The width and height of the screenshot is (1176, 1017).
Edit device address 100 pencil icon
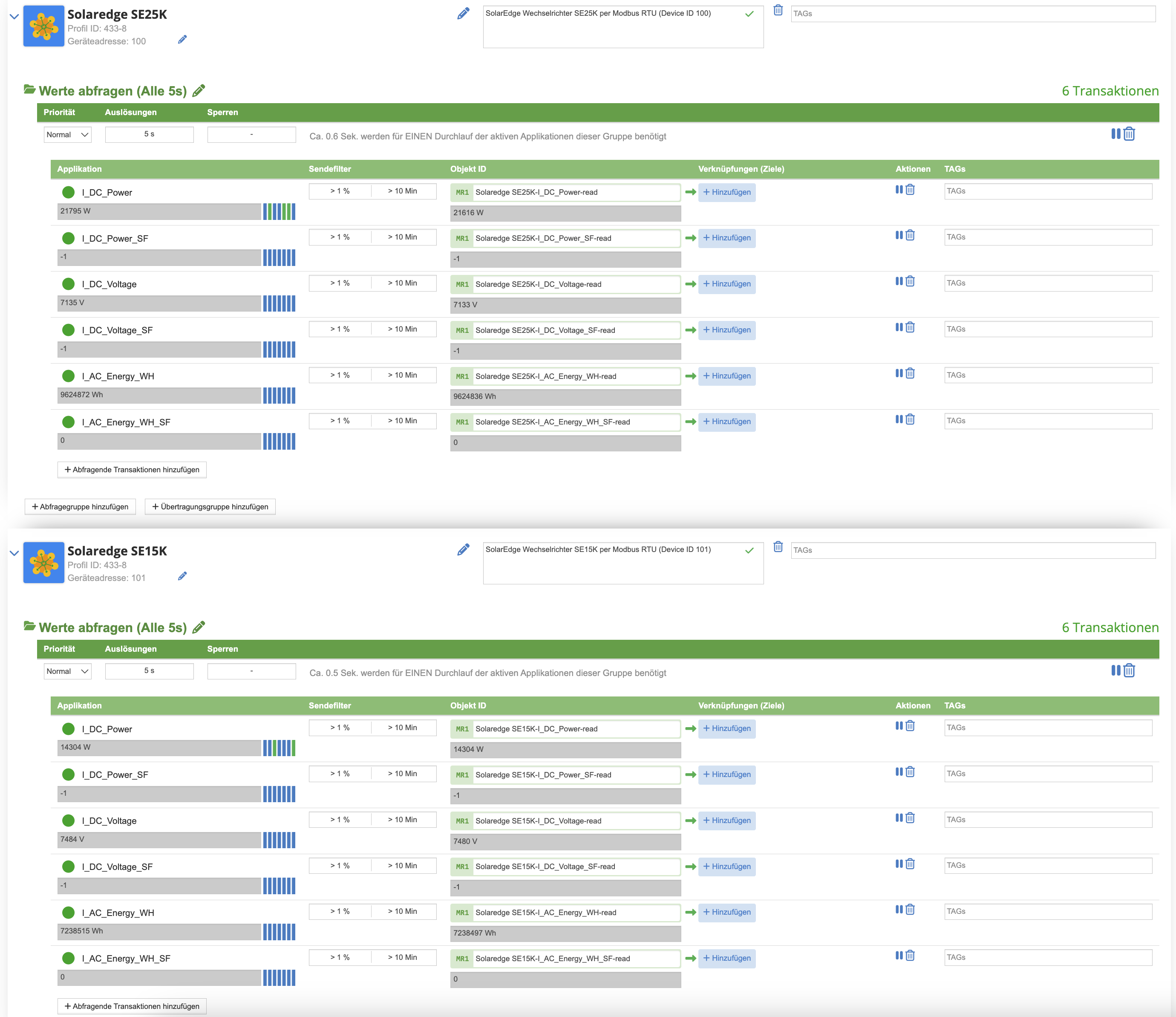(x=182, y=40)
